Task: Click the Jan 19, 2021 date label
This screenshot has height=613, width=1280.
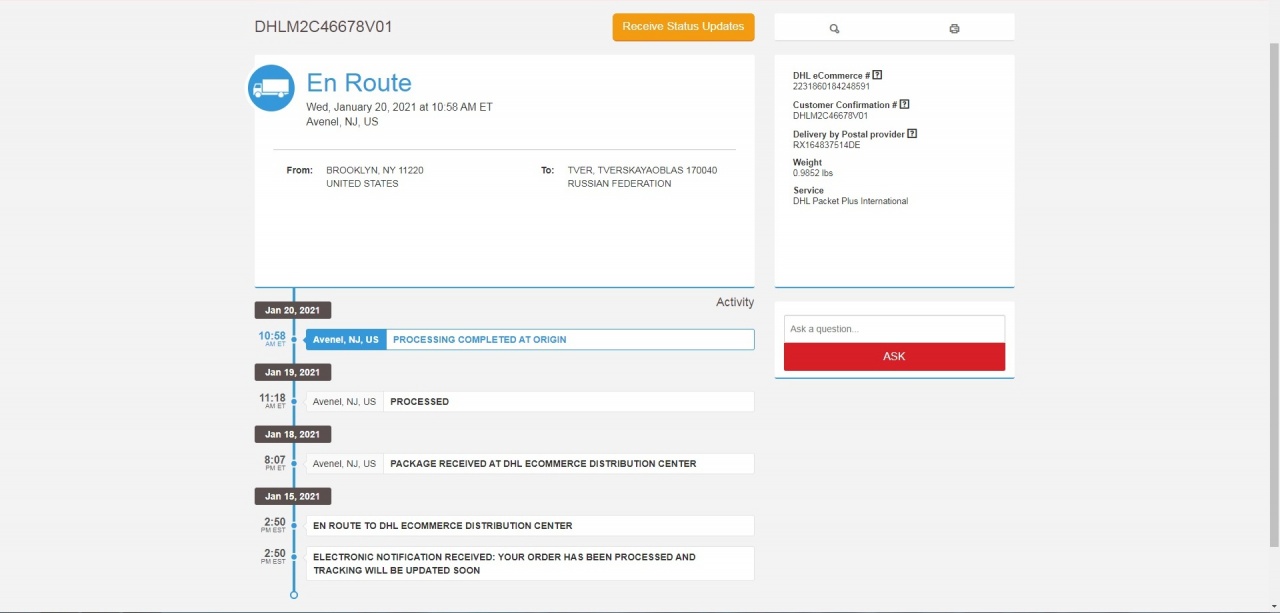Action: (292, 372)
